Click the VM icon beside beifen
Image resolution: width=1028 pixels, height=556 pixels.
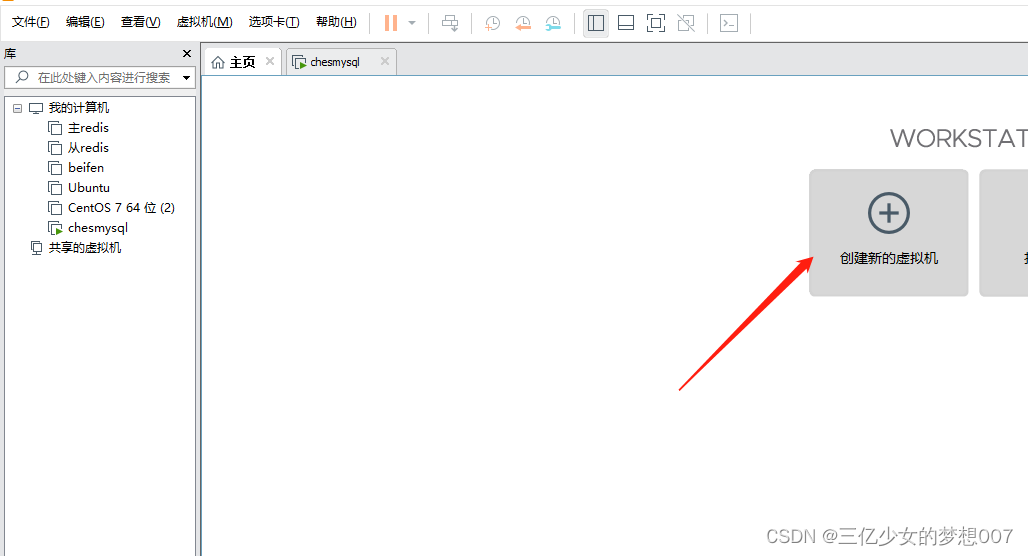tap(55, 168)
